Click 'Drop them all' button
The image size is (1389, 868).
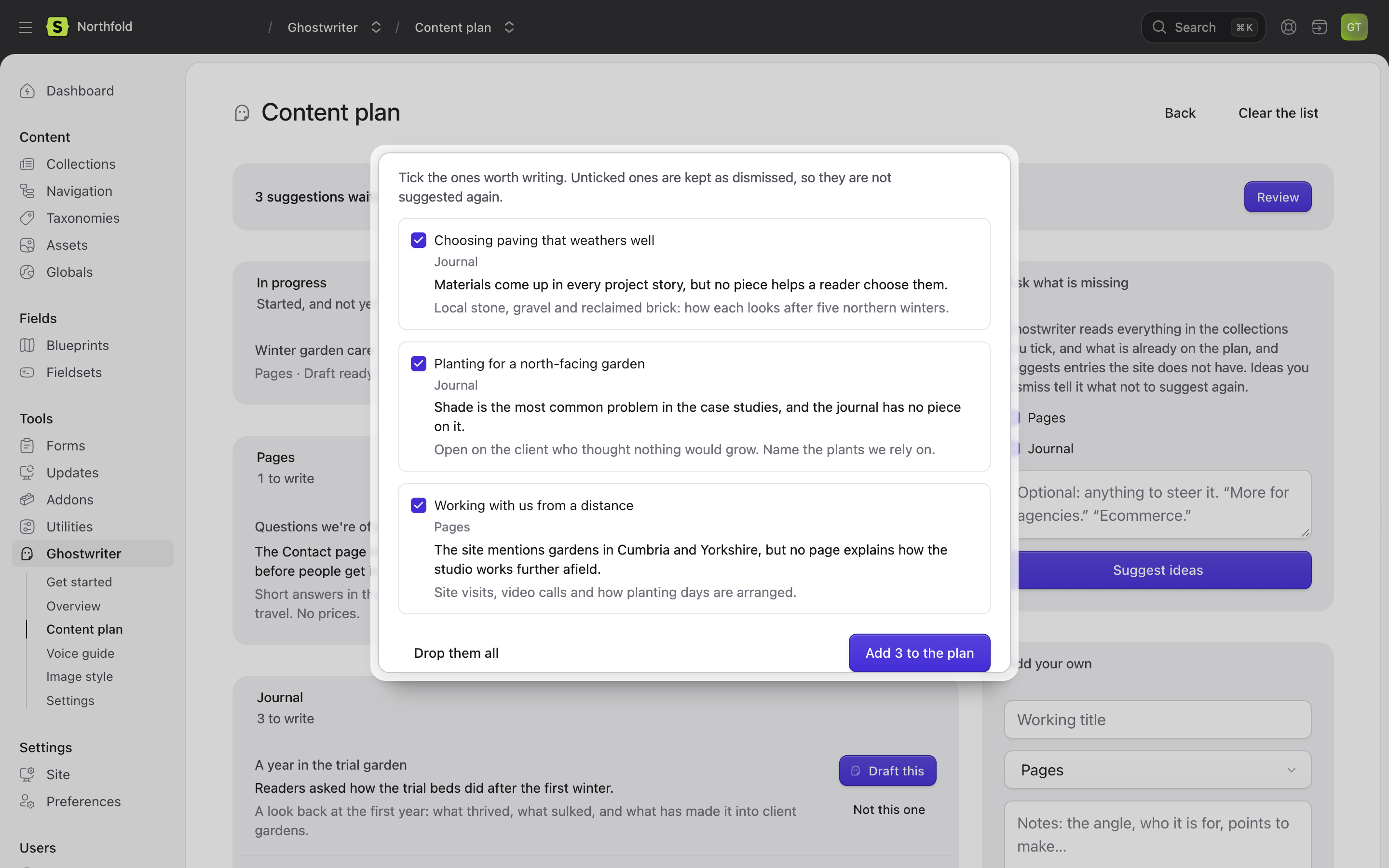click(x=456, y=653)
